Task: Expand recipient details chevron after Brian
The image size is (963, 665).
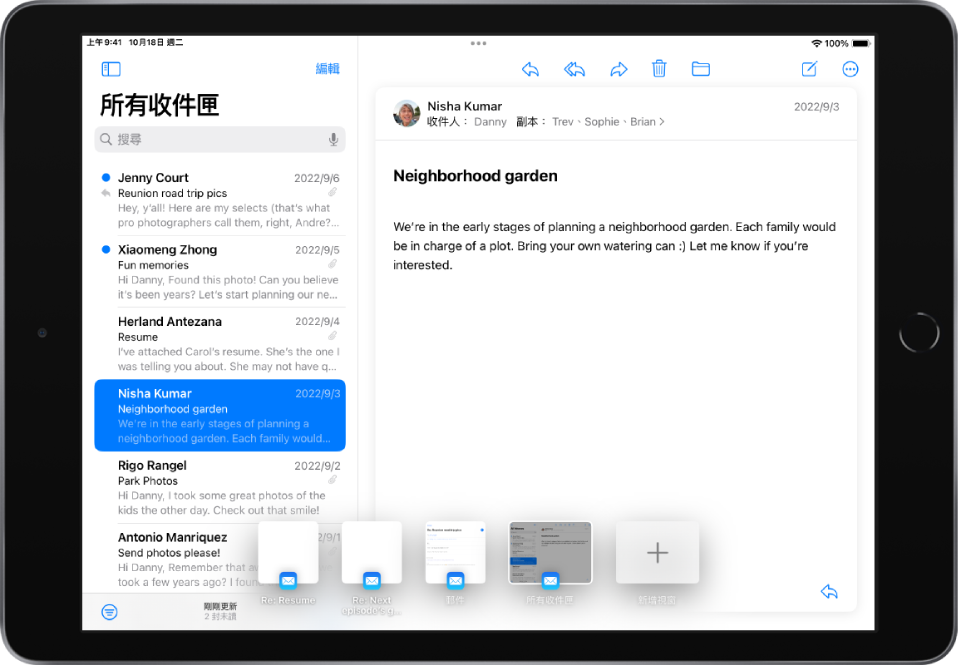Action: pos(661,122)
